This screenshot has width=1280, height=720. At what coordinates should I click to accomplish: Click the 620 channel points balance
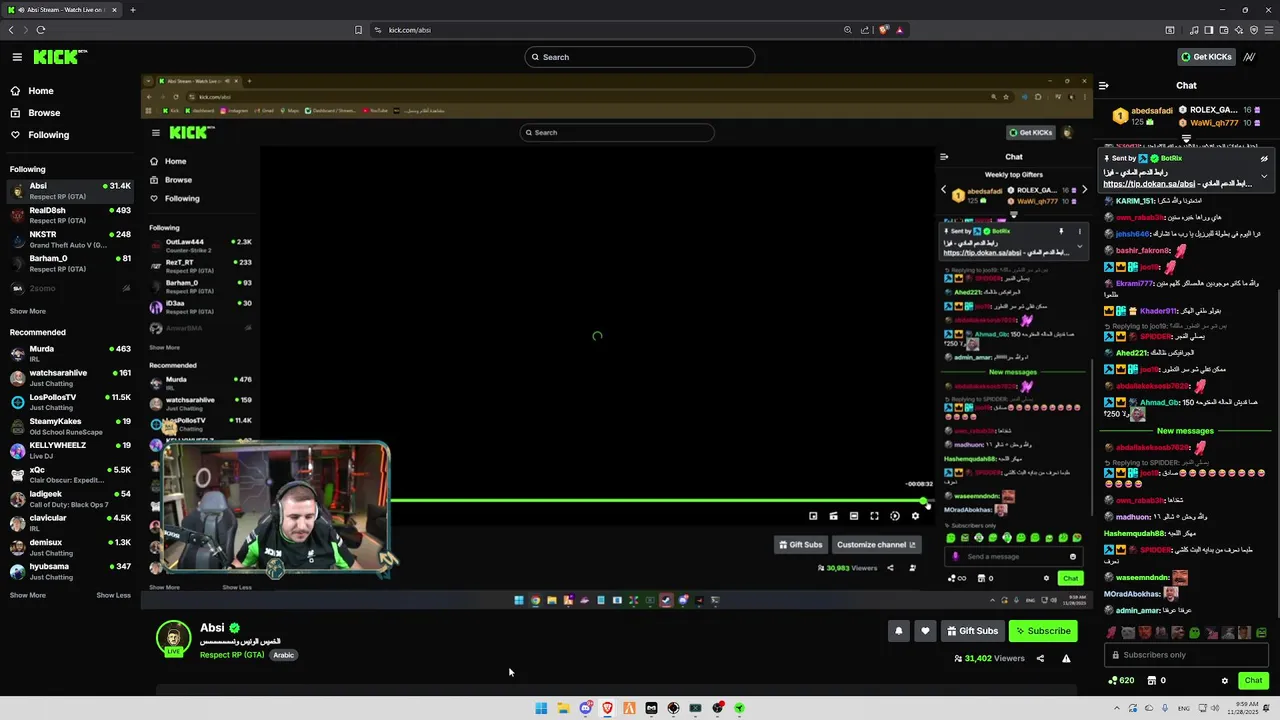click(1121, 681)
